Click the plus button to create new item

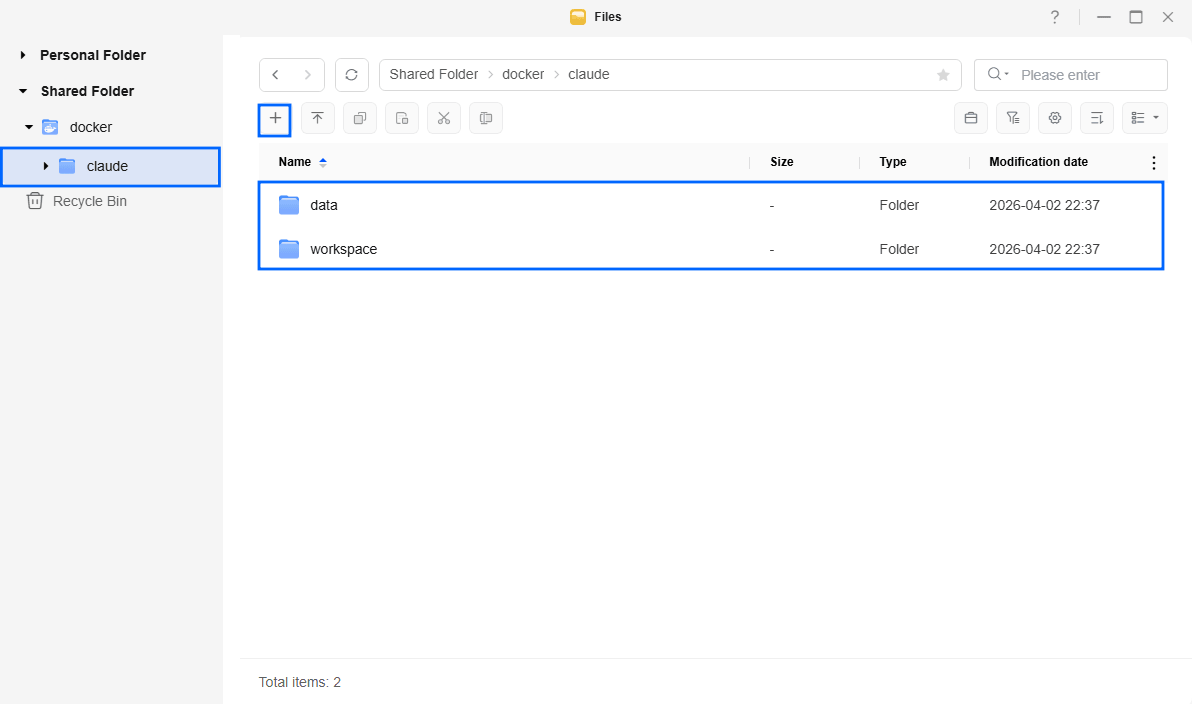[275, 118]
